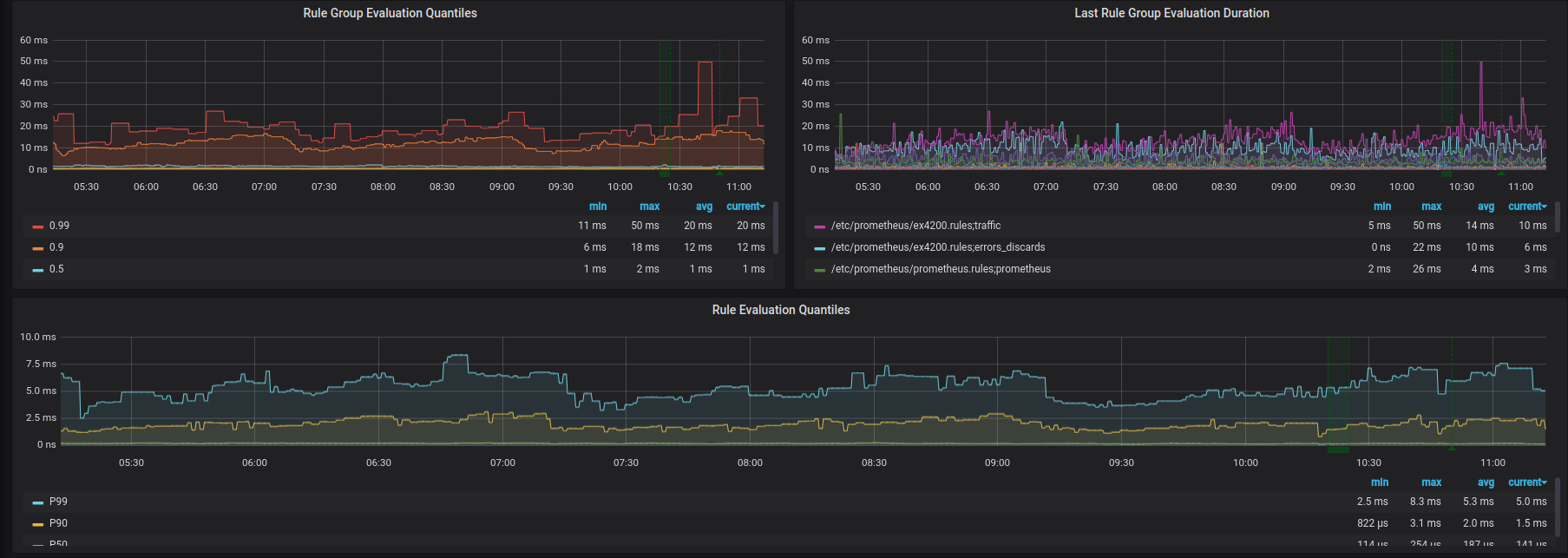The width and height of the screenshot is (1568, 558).
Task: Click the red swatch of the 0.99 series
Action: point(37,226)
